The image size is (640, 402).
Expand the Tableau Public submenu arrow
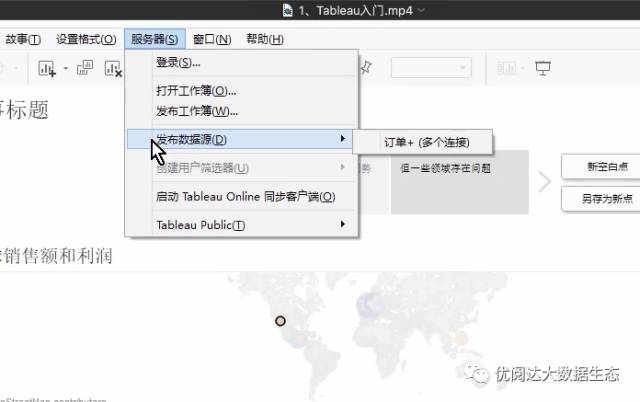(343, 224)
